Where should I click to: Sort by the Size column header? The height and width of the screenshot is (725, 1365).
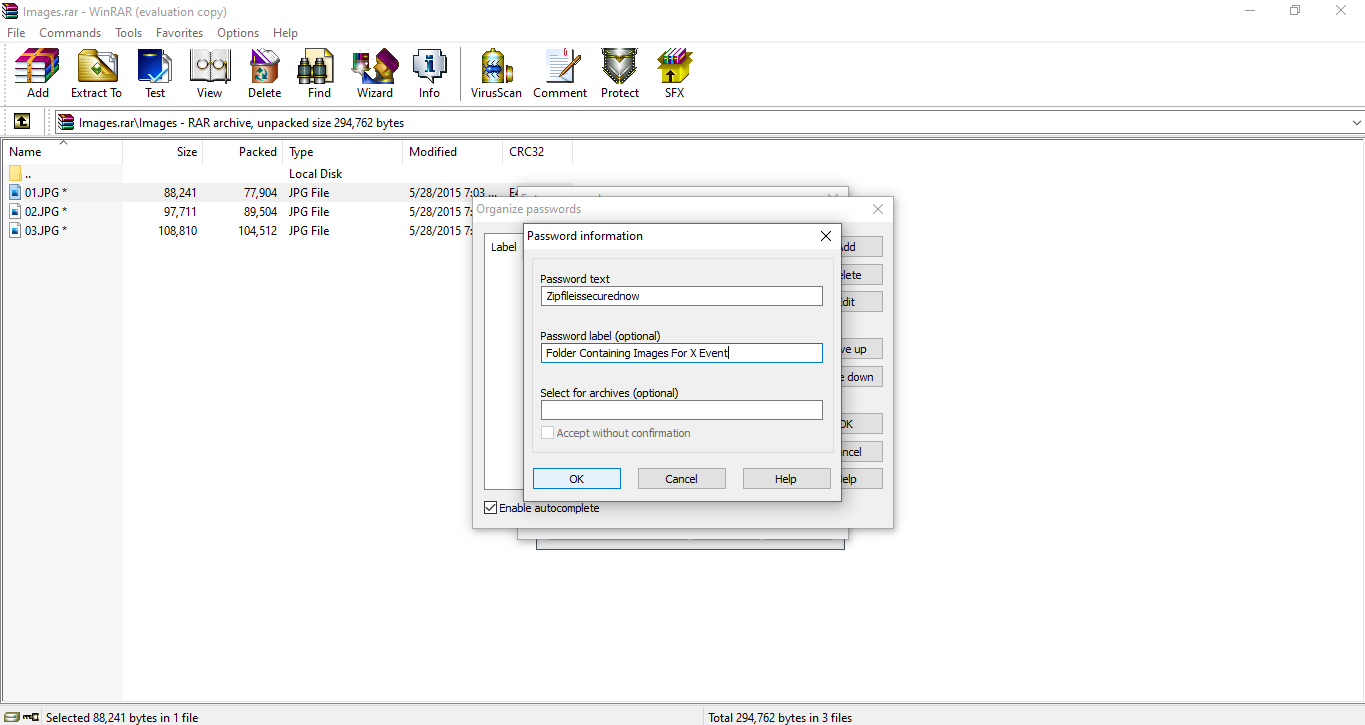tap(163, 152)
